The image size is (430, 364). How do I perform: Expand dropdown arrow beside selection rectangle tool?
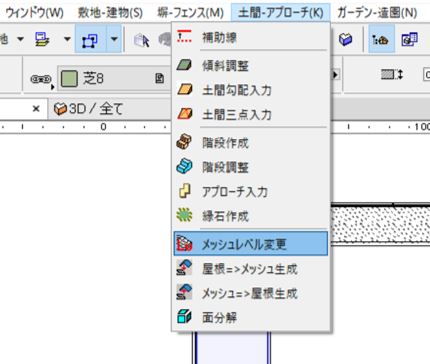[114, 39]
